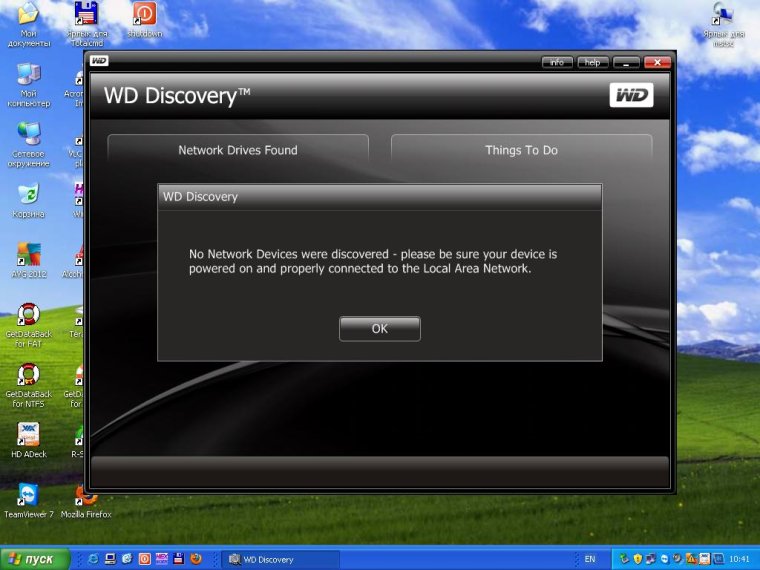Click the red shutdown quick launch icon
760x570 pixels.
tap(144, 559)
